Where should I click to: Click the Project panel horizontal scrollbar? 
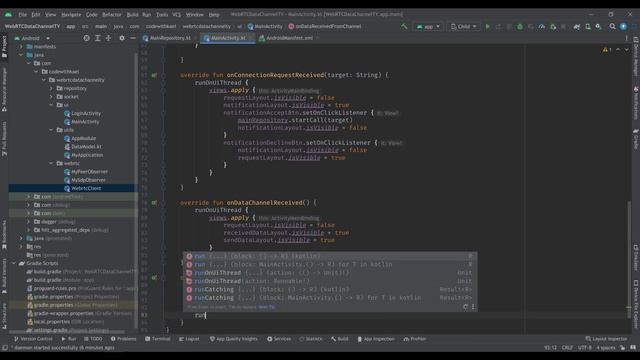[x=67, y=331]
